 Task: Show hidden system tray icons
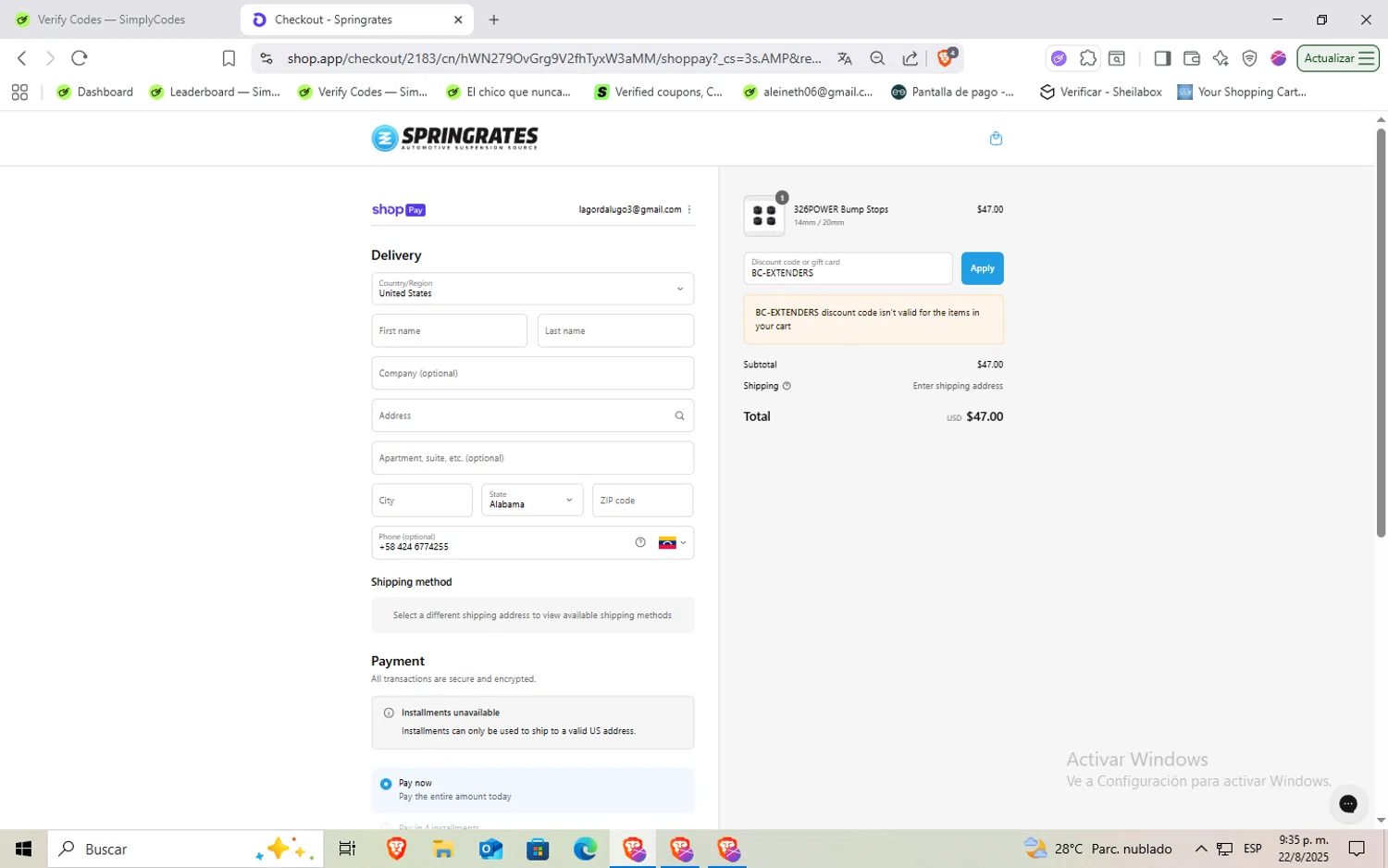[1201, 849]
